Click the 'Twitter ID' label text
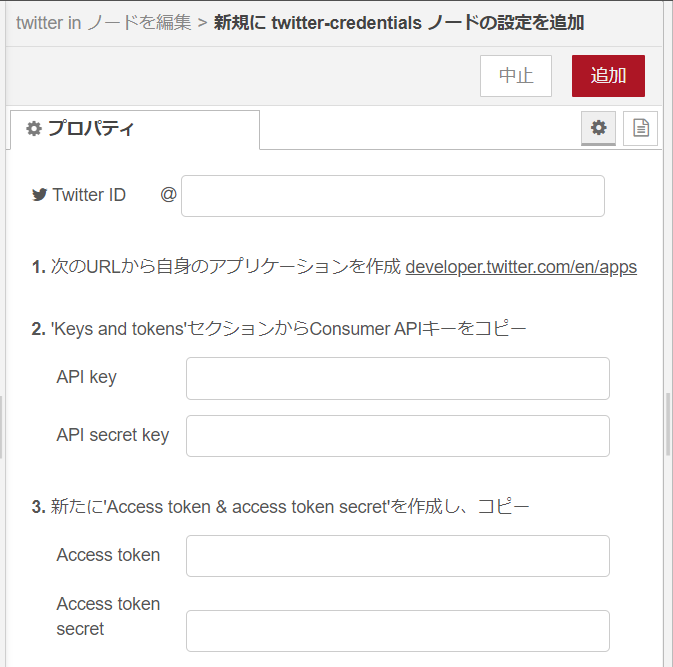This screenshot has width=673, height=667. (89, 195)
